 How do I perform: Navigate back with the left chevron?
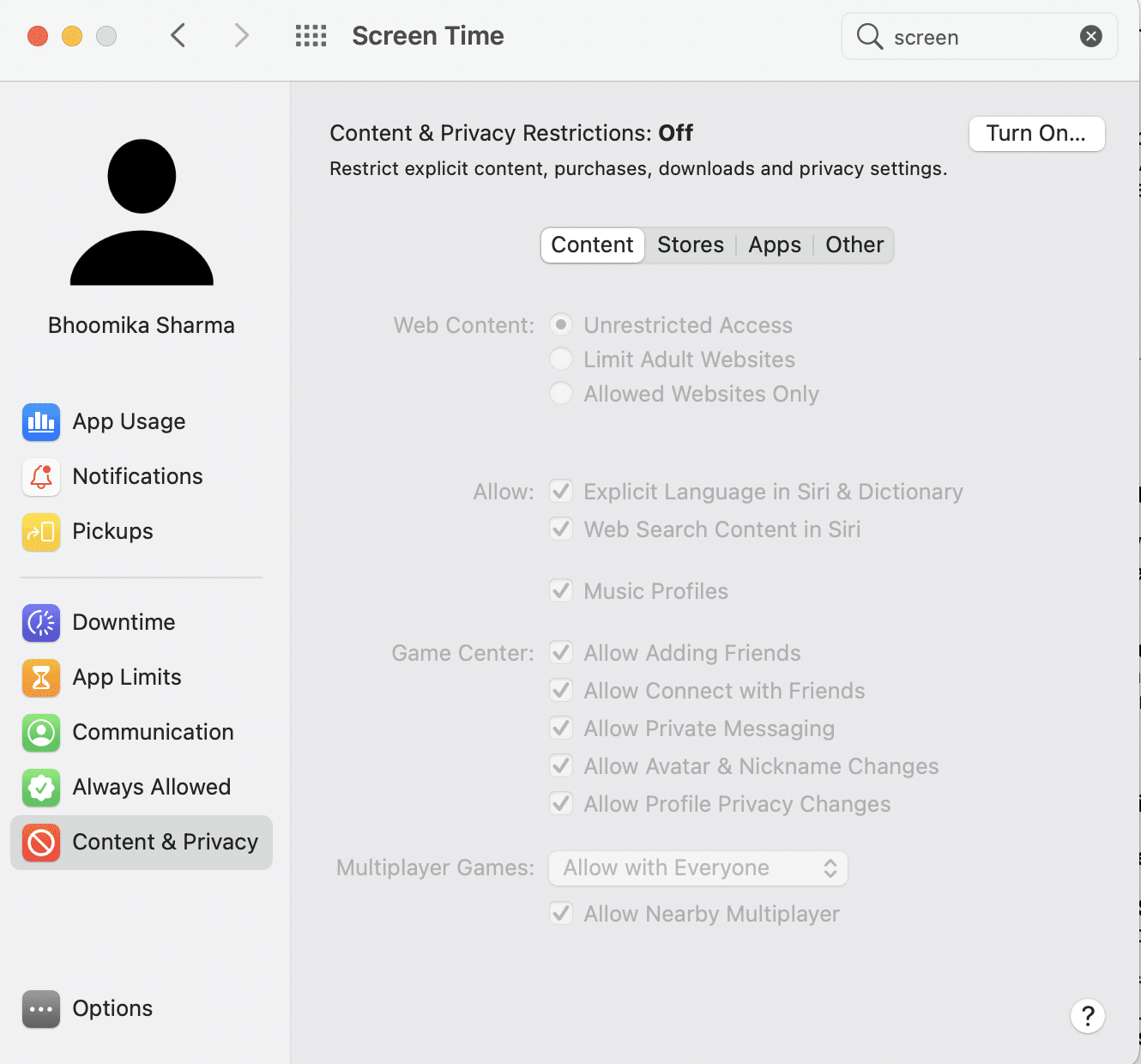[x=178, y=36]
